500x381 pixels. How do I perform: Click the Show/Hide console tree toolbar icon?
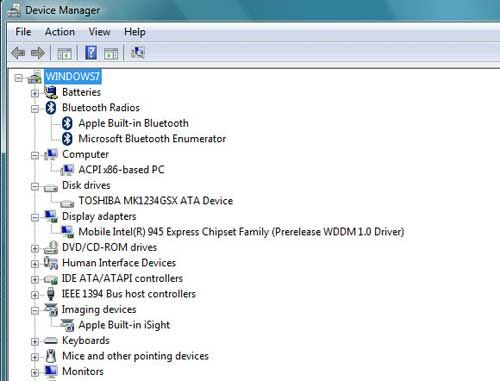[x=64, y=53]
